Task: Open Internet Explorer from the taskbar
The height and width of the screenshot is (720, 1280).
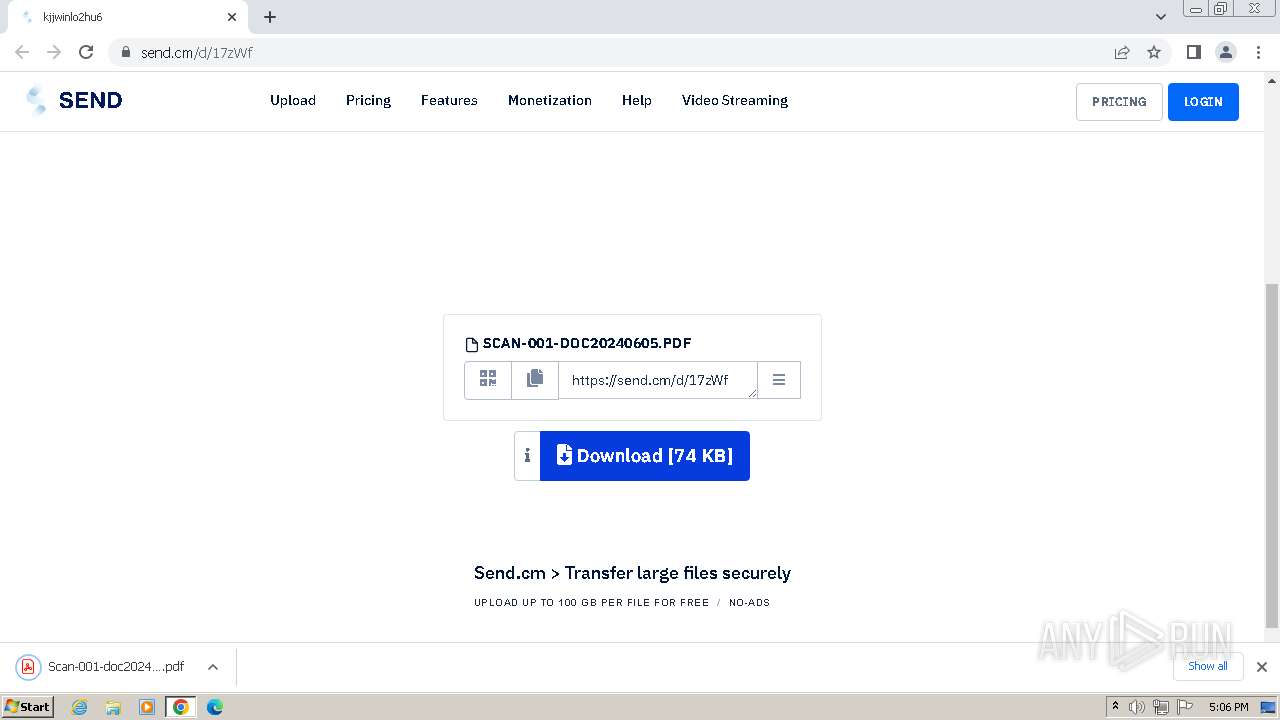Action: [80, 707]
